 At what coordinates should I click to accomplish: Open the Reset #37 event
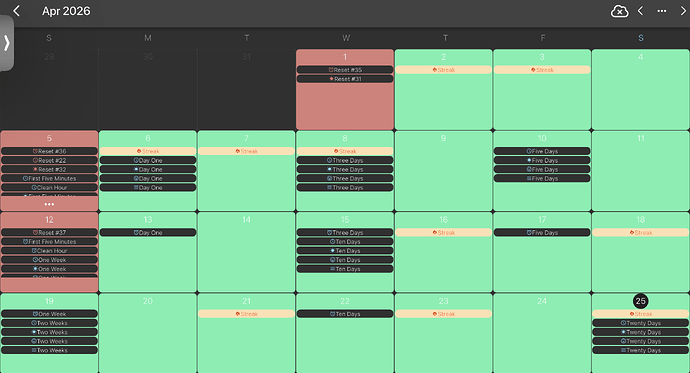(x=49, y=232)
